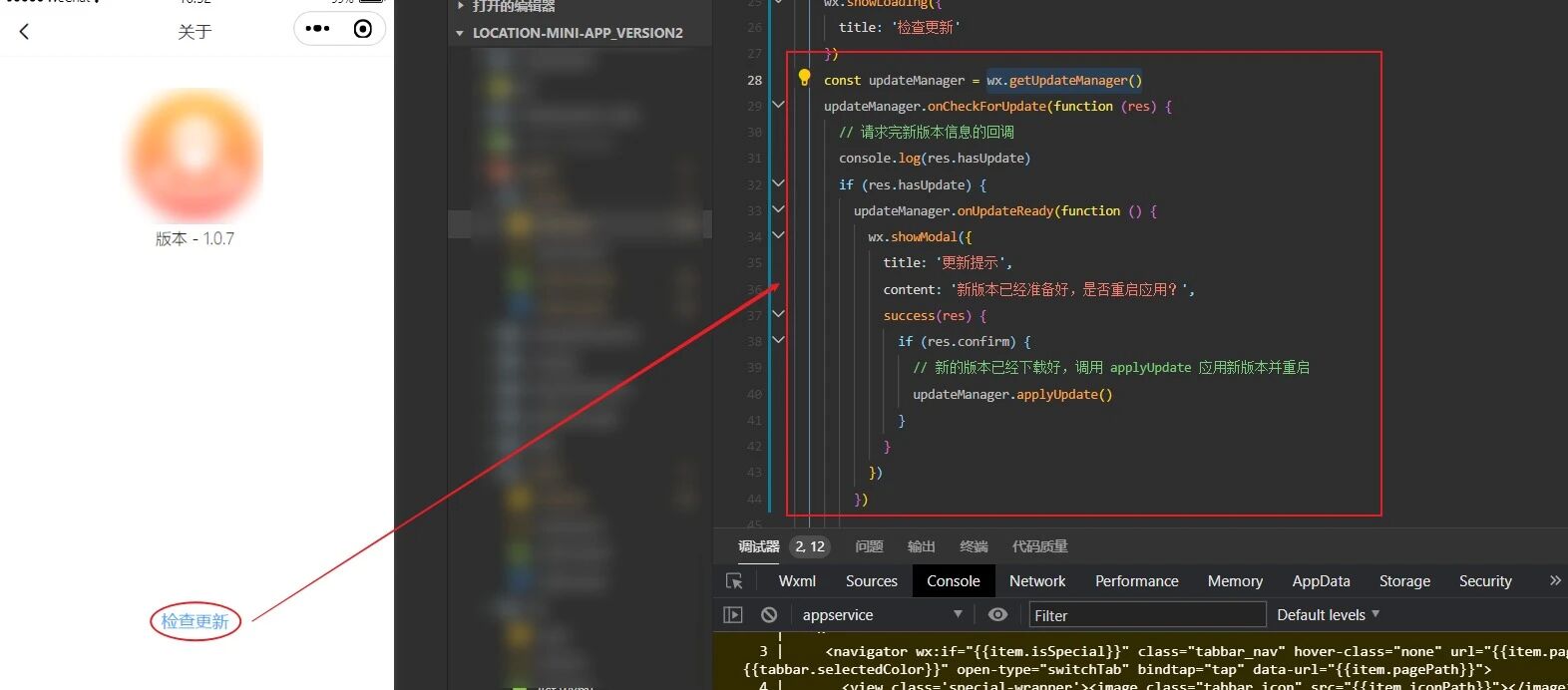Open the Default levels dropdown
Image resolution: width=1568 pixels, height=690 pixels.
pos(1328,615)
